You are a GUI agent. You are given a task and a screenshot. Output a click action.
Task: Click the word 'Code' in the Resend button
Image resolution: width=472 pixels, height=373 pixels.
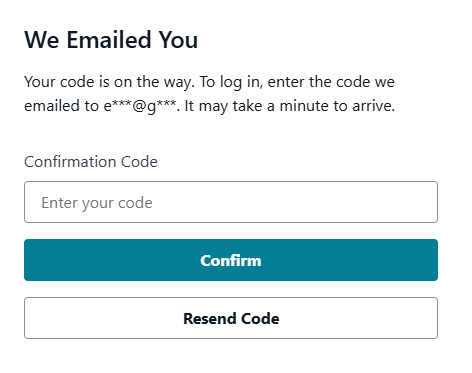260,318
